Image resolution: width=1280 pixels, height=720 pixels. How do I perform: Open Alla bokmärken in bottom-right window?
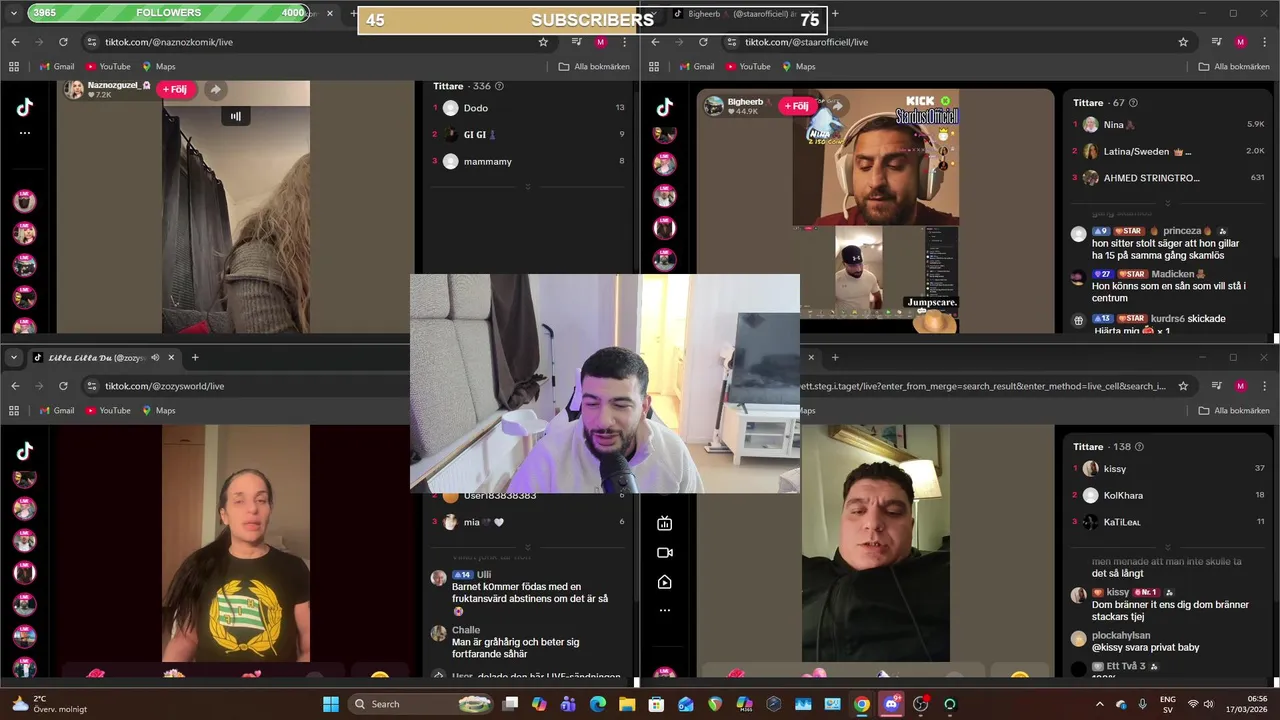(1234, 410)
